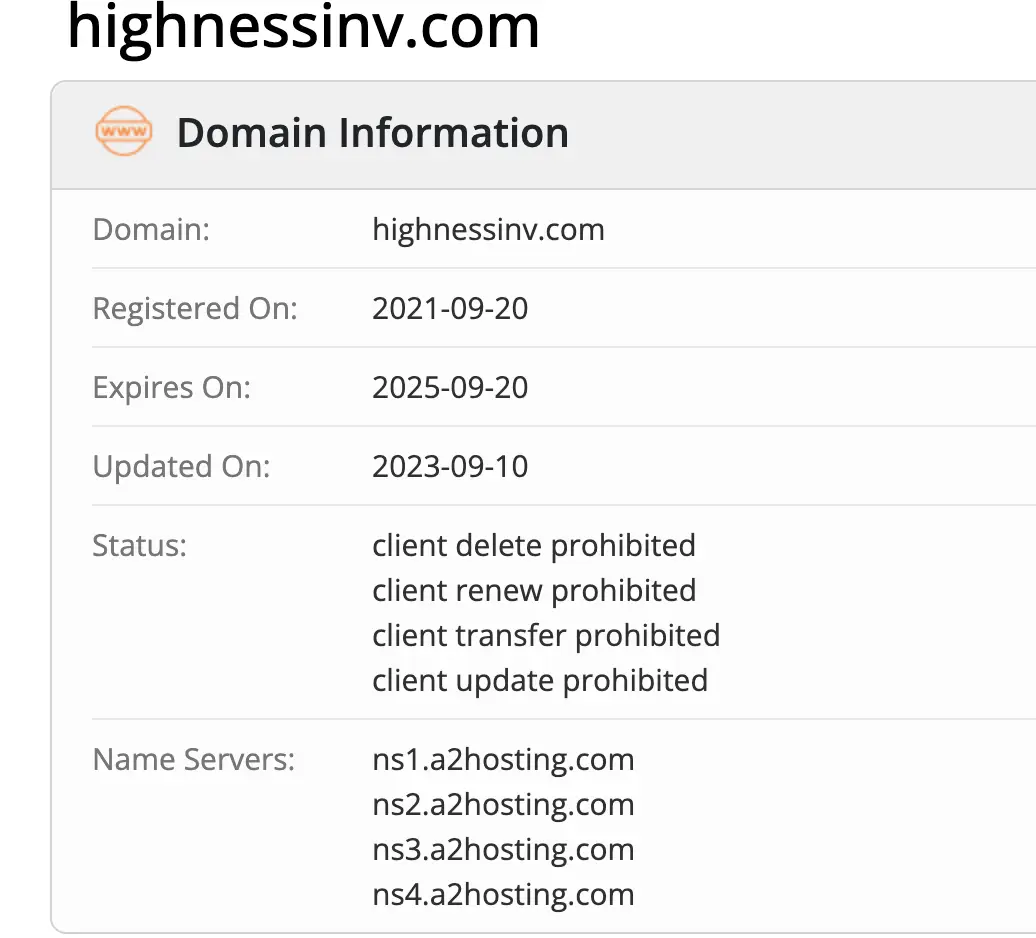Select the client delete prohibited status
1036x938 pixels.
pyautogui.click(x=534, y=546)
